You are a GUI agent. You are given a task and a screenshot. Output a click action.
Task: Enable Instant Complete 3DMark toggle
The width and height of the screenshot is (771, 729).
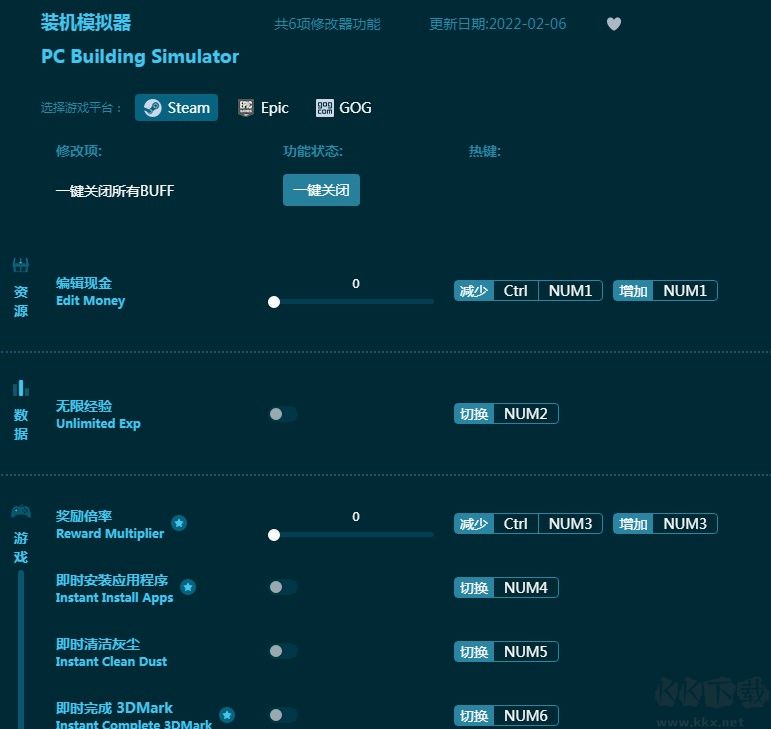click(x=282, y=715)
